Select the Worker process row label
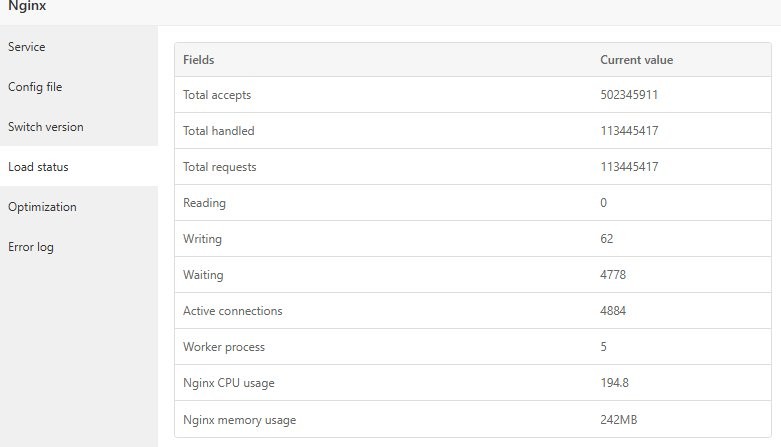781x447 pixels. tap(224, 347)
